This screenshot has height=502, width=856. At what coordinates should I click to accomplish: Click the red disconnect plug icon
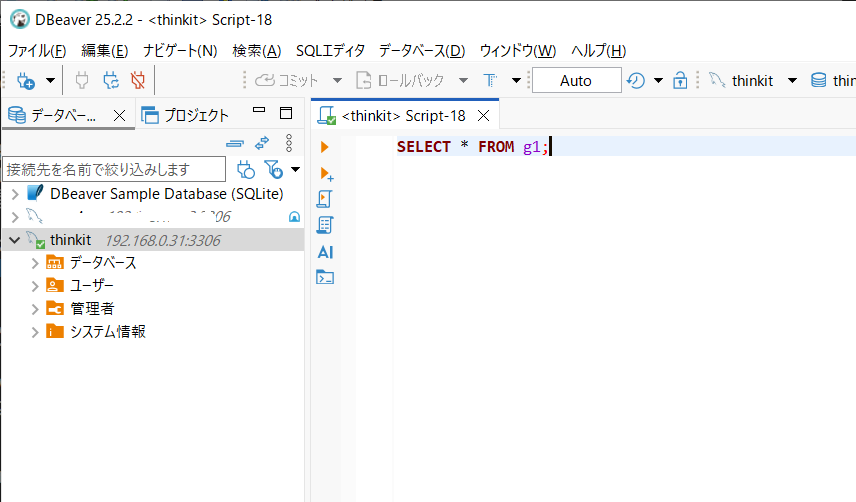tap(139, 81)
